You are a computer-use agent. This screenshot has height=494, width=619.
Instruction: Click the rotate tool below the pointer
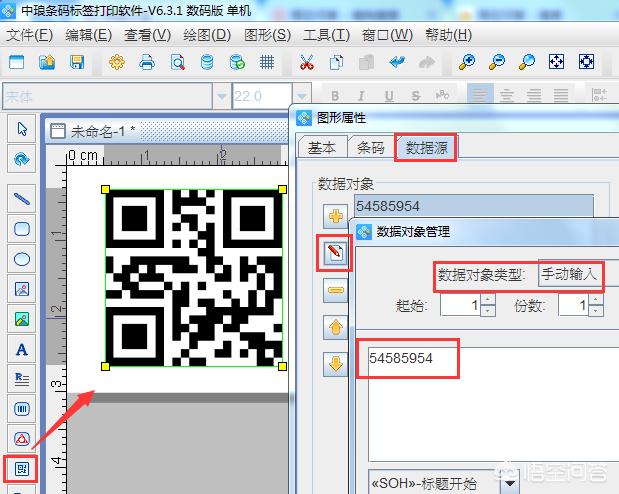(x=22, y=159)
